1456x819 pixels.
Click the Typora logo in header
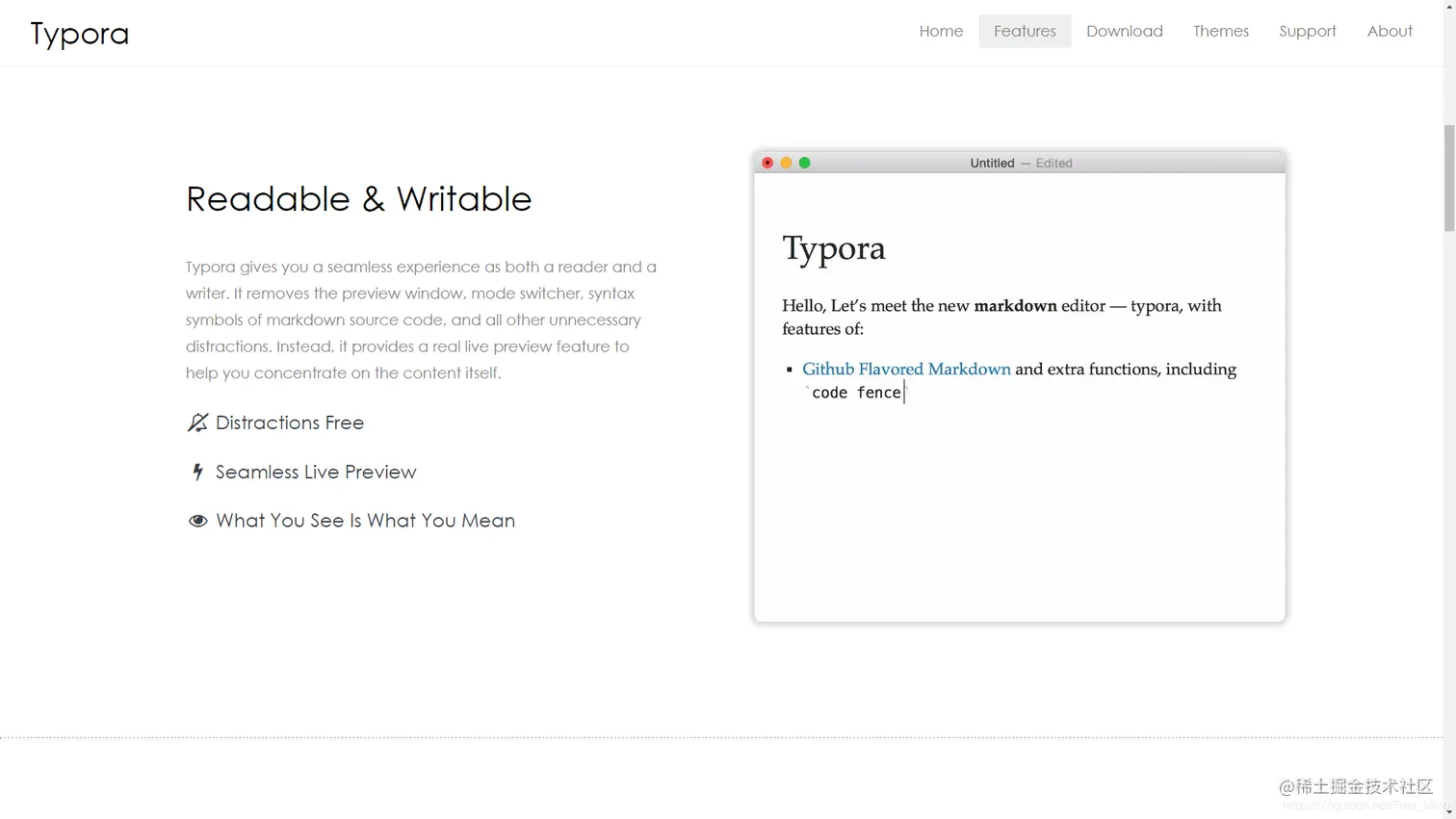[79, 34]
